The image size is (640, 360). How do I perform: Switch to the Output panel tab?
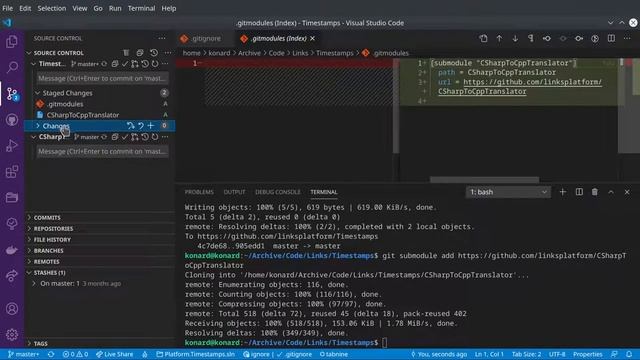234,192
